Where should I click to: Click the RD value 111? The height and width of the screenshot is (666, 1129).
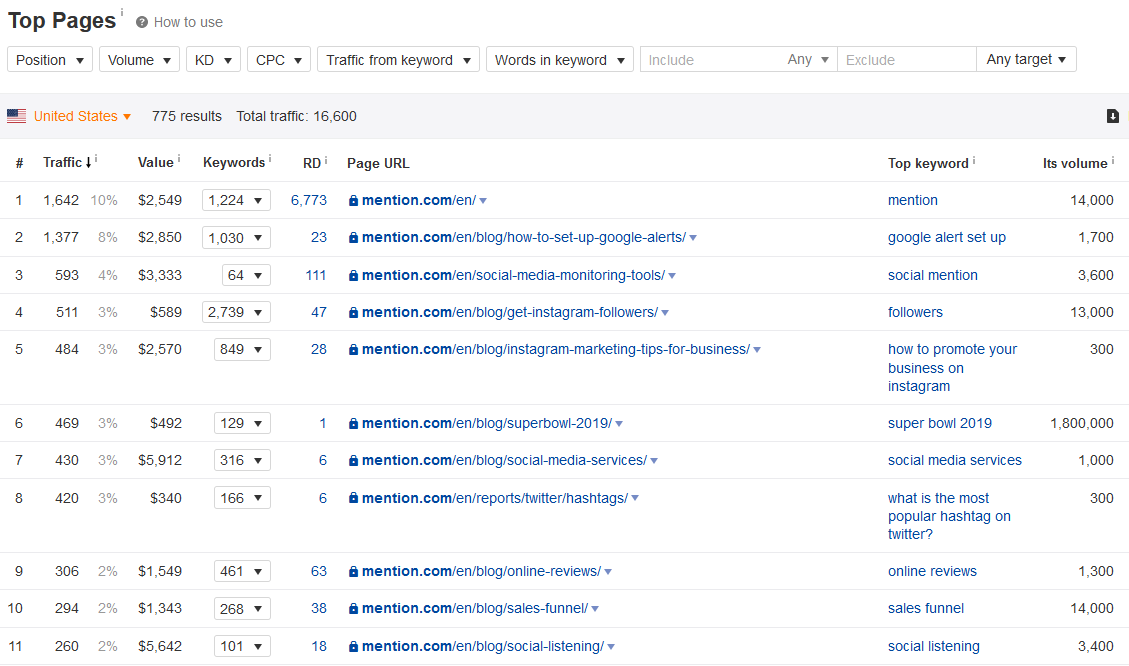(x=315, y=275)
